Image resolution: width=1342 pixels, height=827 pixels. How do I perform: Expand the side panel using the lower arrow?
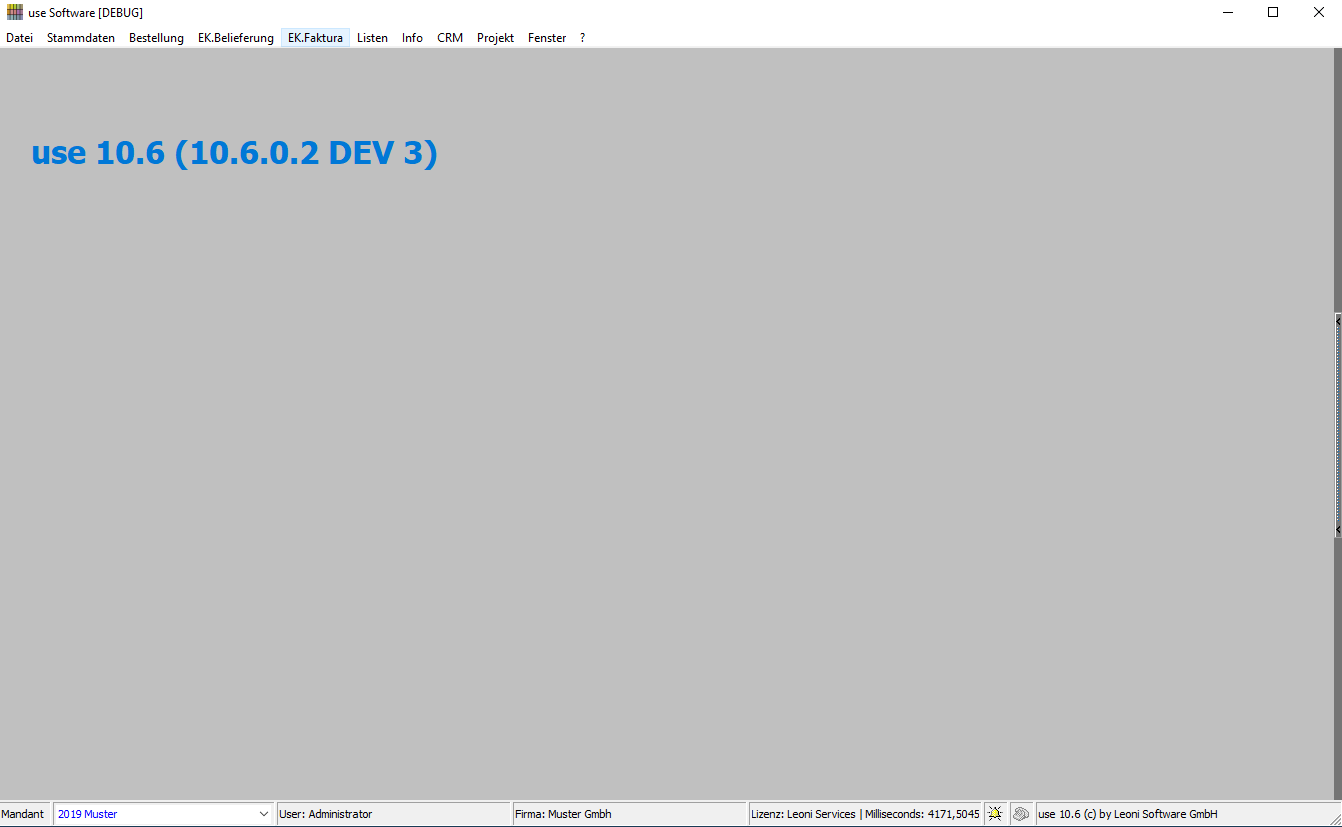tap(1338, 529)
